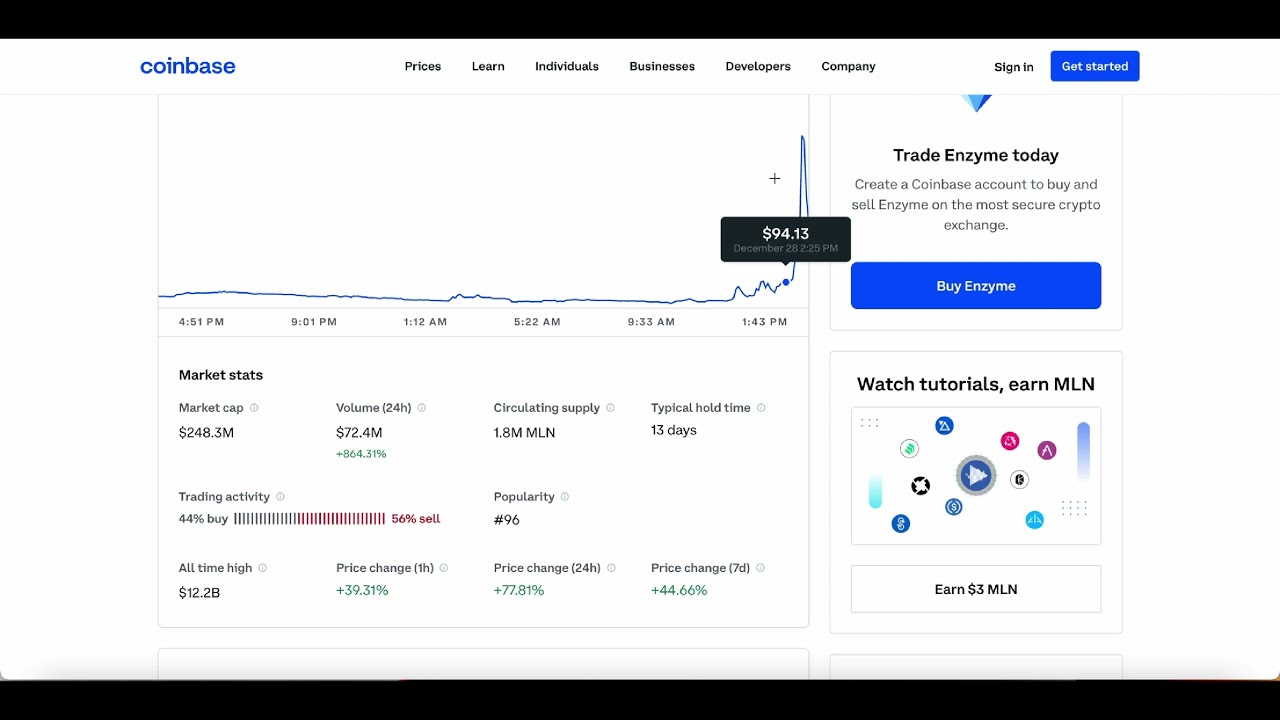Click the 4:51 PM chart axis label
1280x720 pixels.
tap(201, 322)
